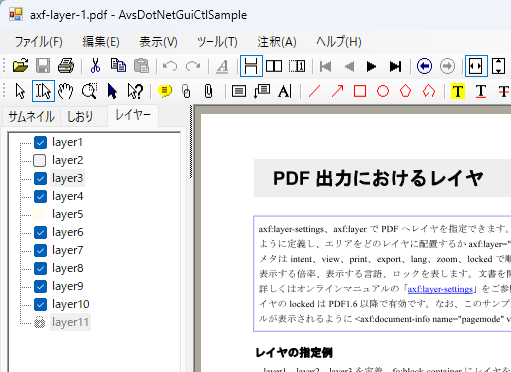Draw a red circle annotation
Viewport: 511px width, 372px height.
383,91
